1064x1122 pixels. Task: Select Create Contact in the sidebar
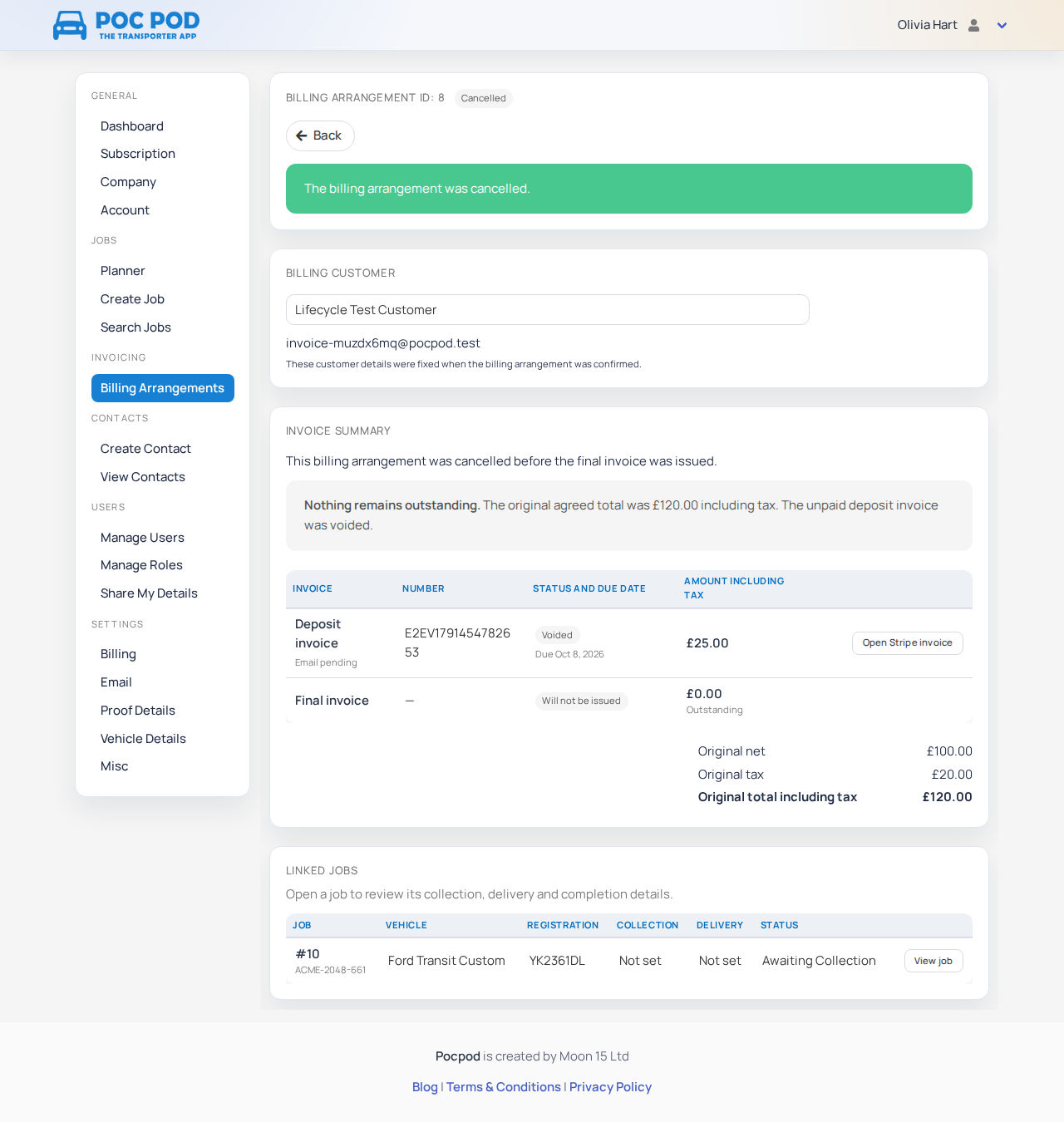point(145,449)
